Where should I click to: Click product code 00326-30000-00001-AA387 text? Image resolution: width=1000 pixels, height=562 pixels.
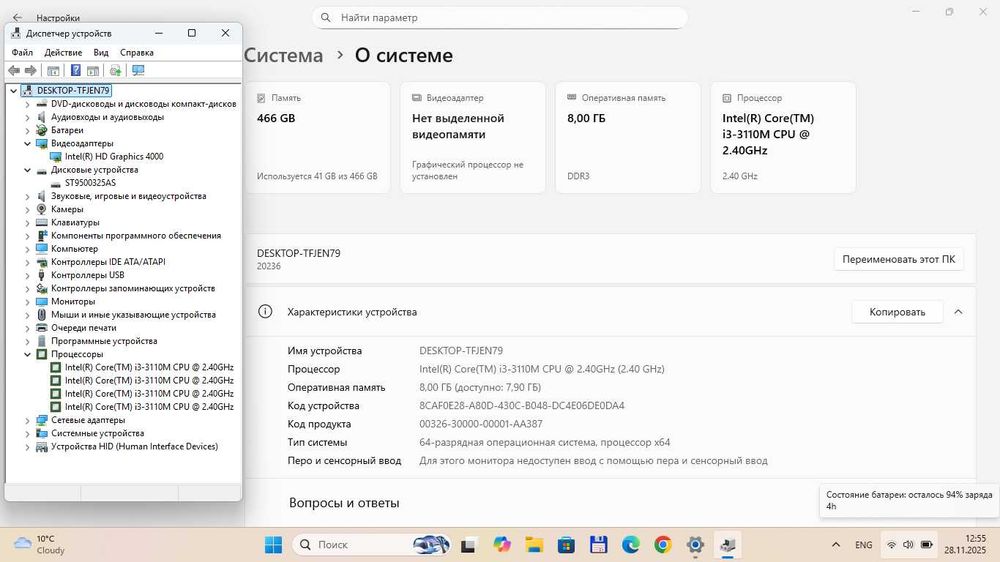[481, 424]
